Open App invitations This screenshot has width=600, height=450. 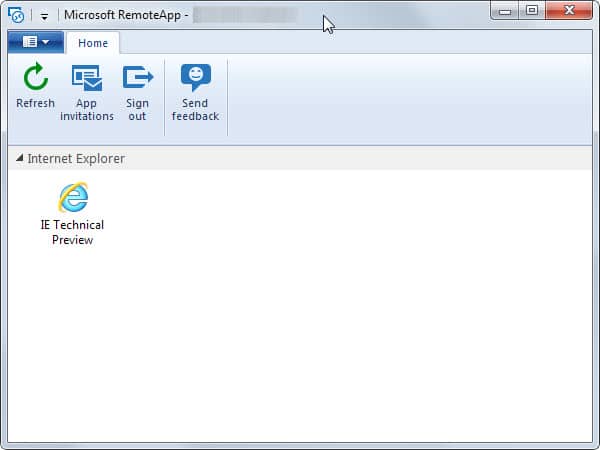pyautogui.click(x=87, y=93)
